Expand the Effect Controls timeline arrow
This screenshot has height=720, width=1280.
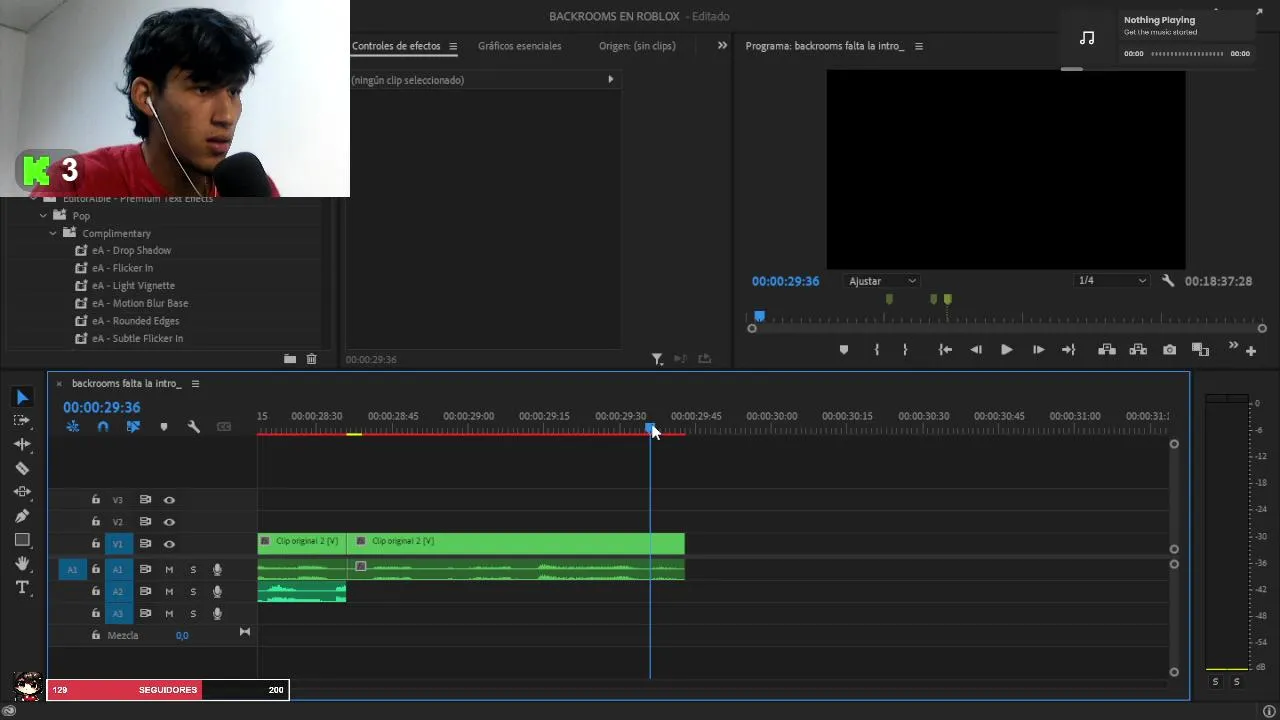point(610,79)
